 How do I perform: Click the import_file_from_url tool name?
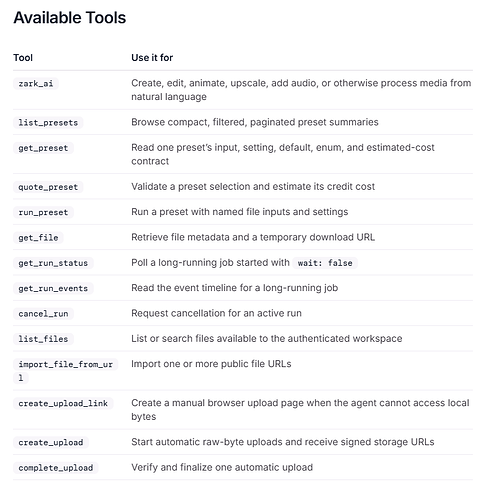click(65, 371)
